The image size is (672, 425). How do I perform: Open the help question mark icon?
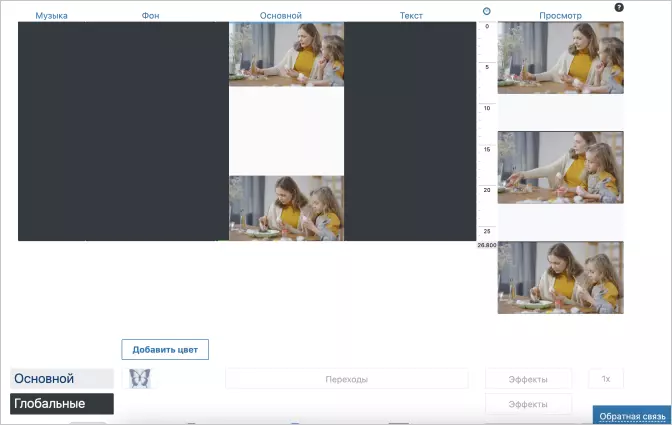619,7
